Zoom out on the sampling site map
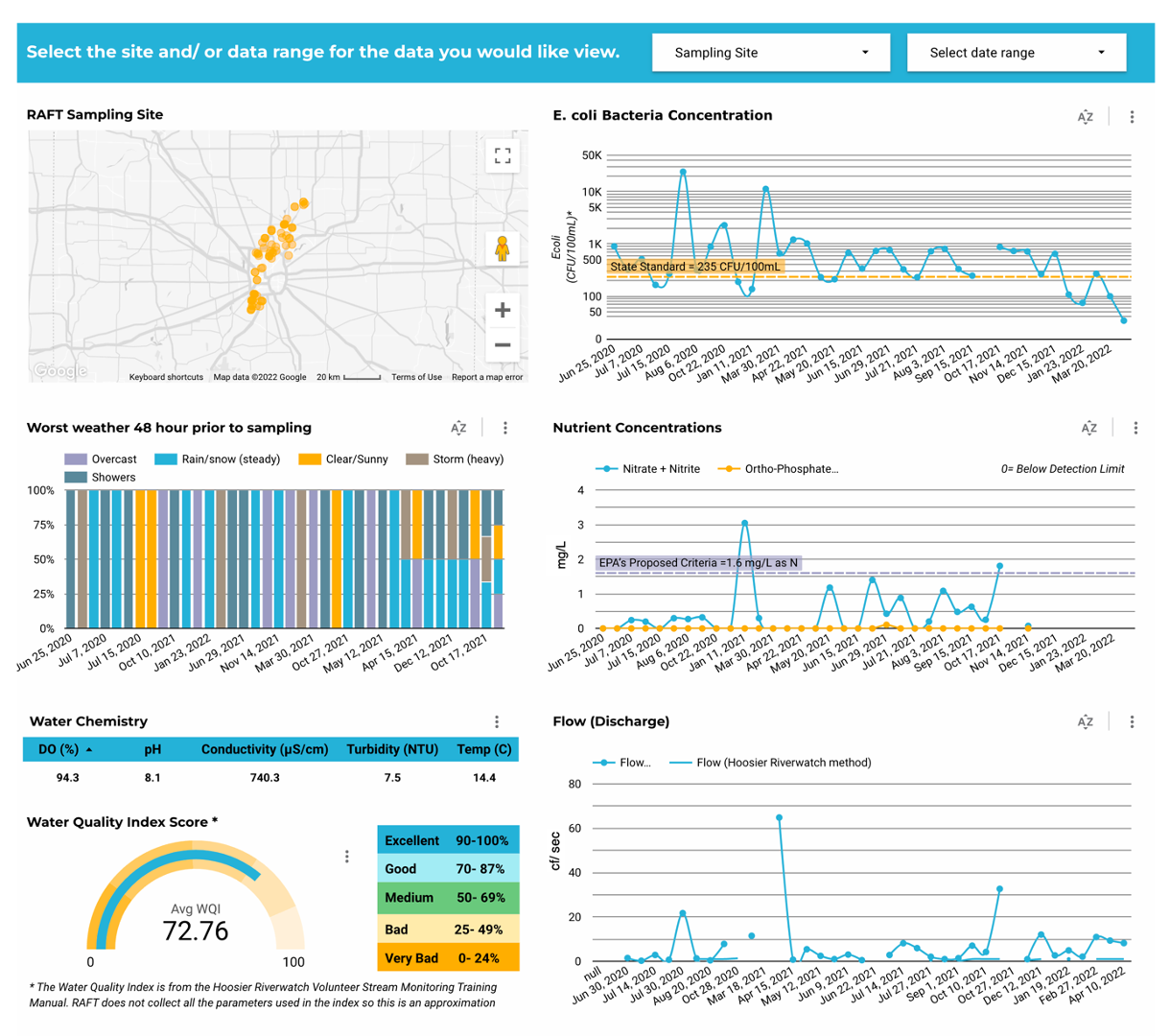This screenshot has height=1036, width=1170. pyautogui.click(x=502, y=344)
